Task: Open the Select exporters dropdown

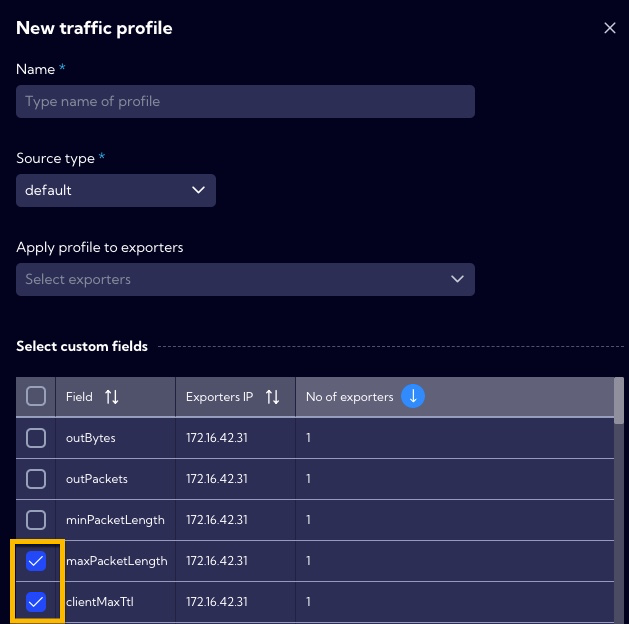Action: click(246, 279)
